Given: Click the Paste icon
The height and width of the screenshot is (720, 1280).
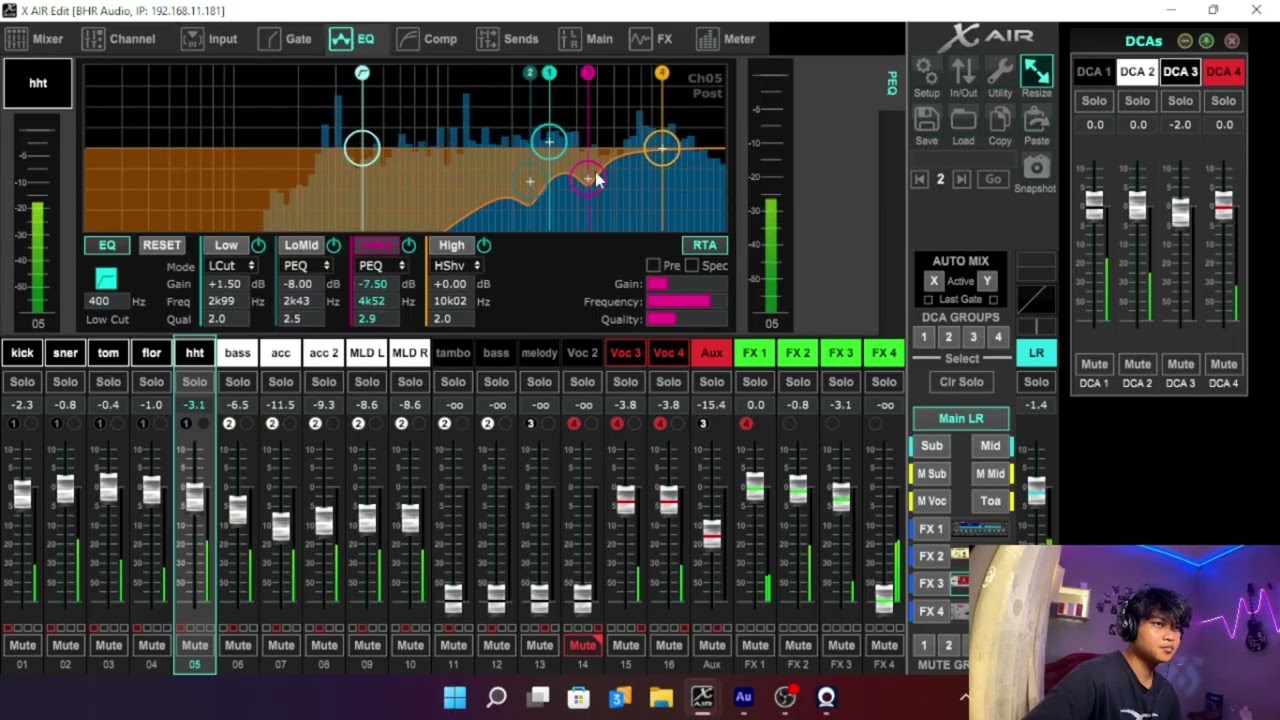Looking at the screenshot, I should pos(1036,119).
